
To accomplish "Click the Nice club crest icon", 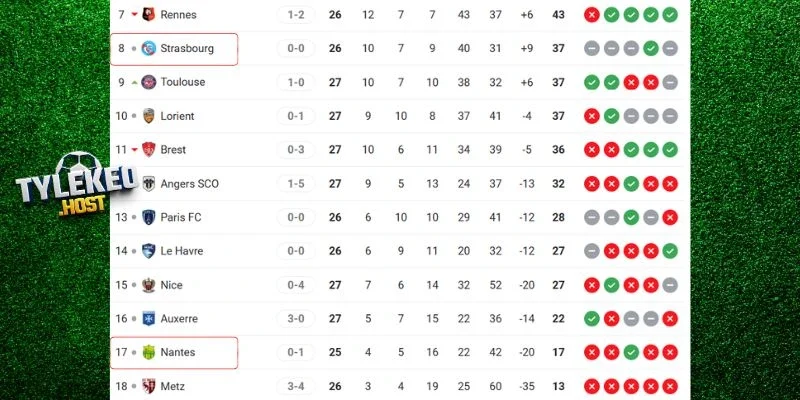I will 149,285.
